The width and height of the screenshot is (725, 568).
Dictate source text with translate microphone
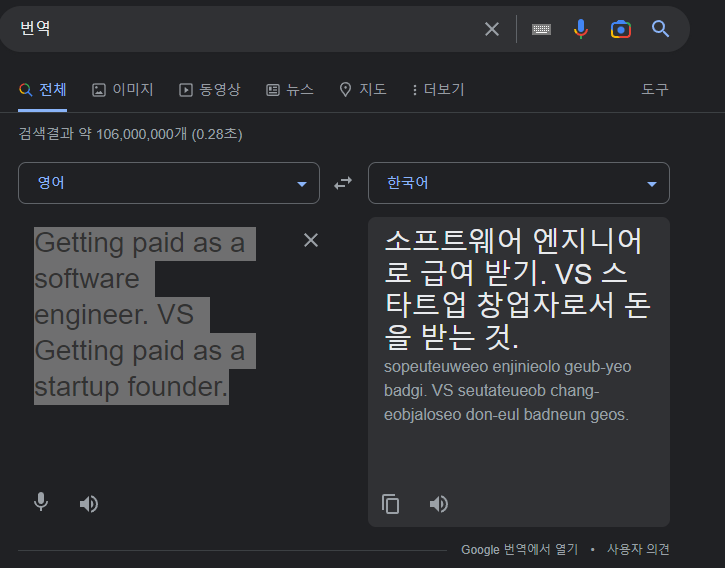click(41, 503)
